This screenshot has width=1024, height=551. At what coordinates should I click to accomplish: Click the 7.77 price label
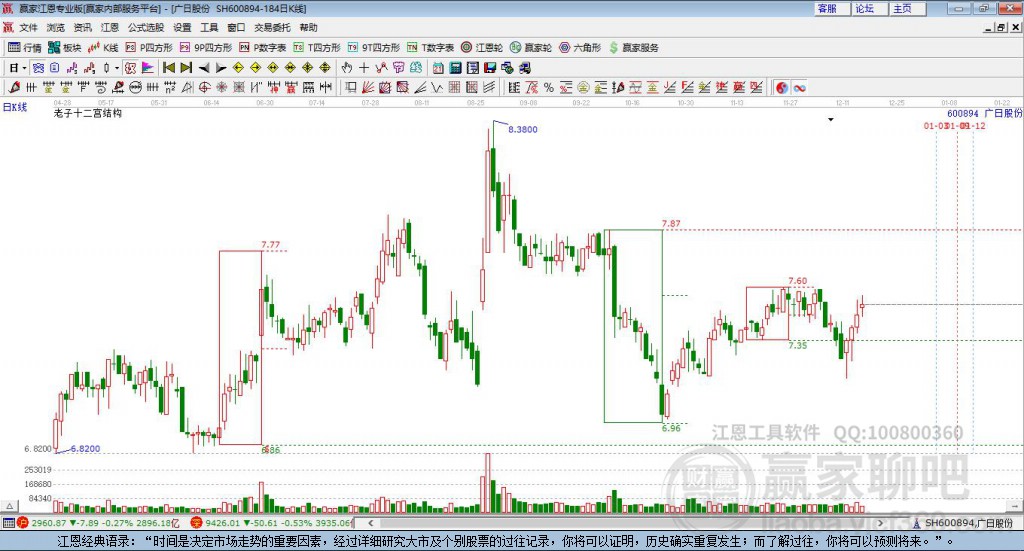tap(270, 245)
